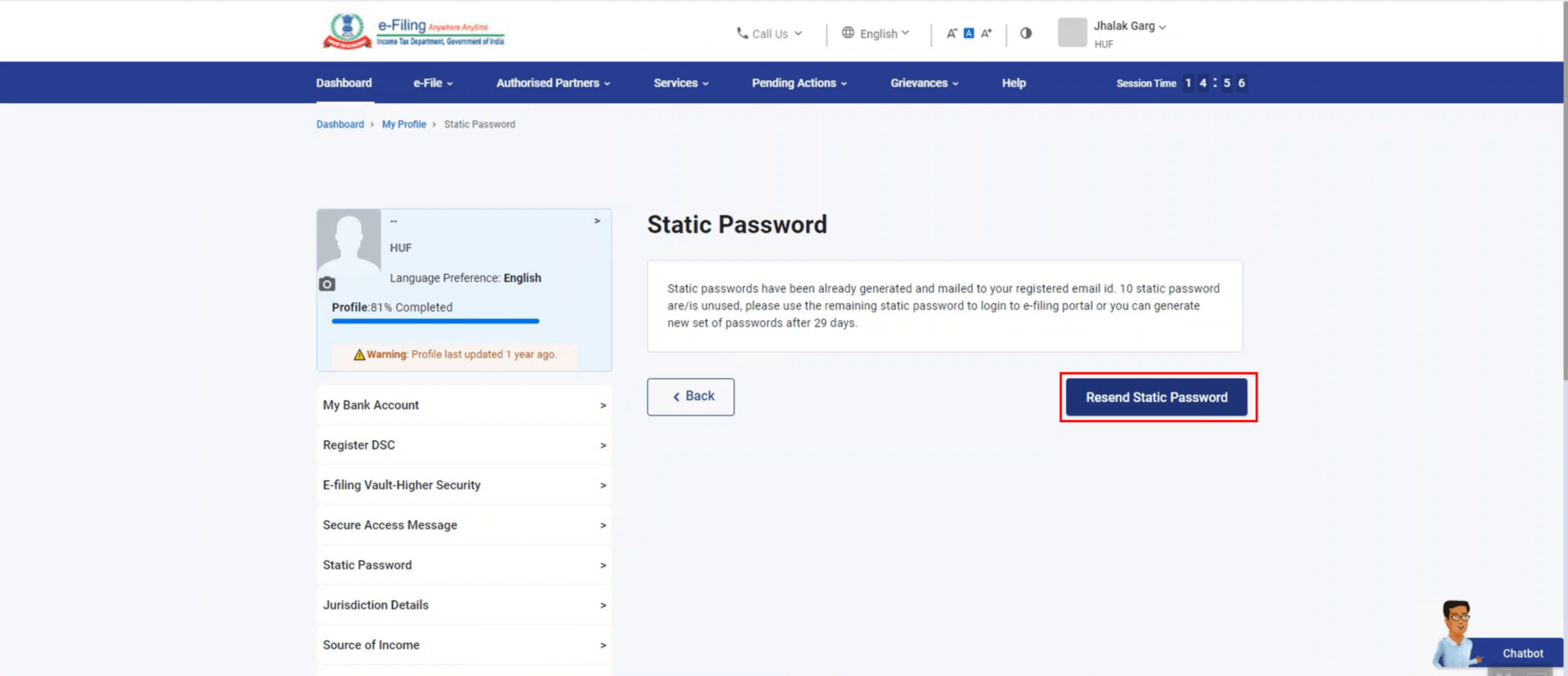
Task: Click the Resend Static Password button
Action: (x=1156, y=398)
